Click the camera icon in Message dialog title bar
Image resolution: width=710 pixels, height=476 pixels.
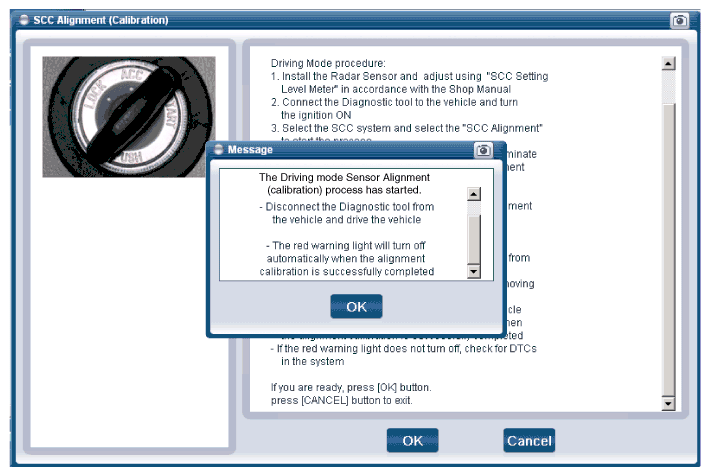[484, 150]
